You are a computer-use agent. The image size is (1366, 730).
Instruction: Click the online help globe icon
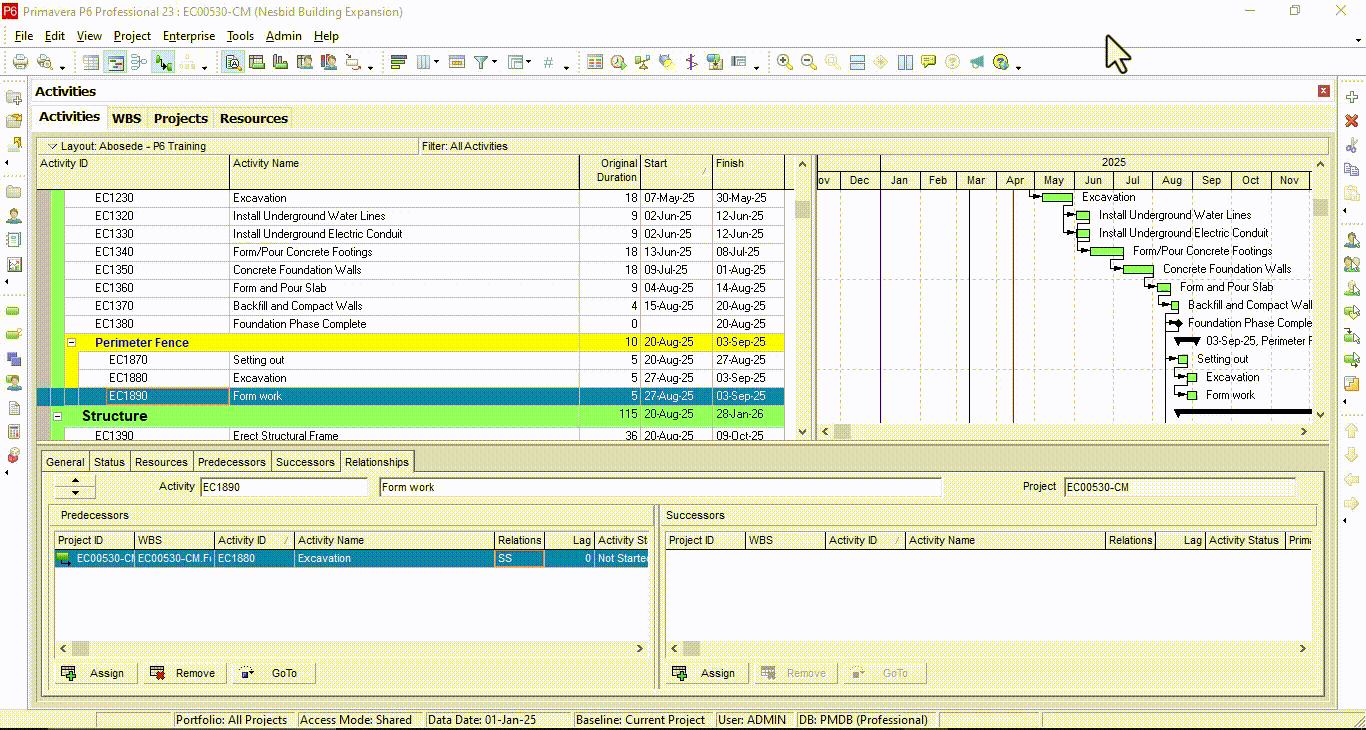click(x=1001, y=62)
